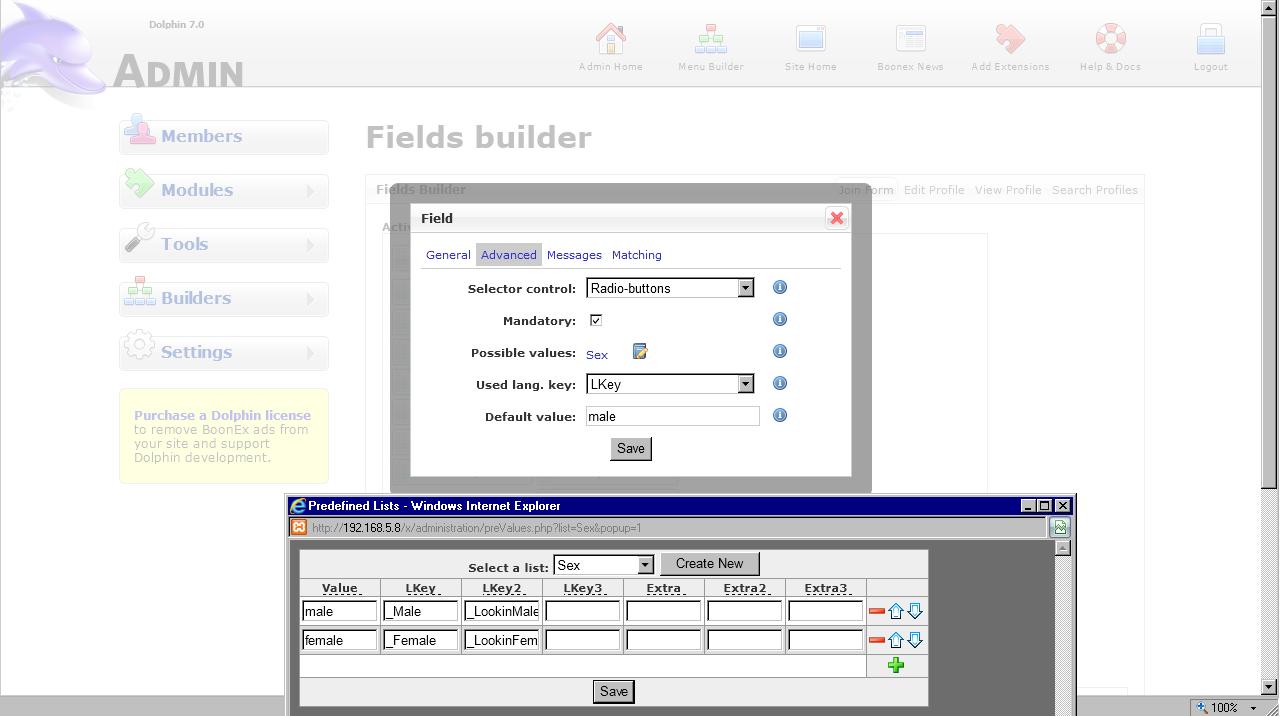Switch to the General tab

pos(448,255)
